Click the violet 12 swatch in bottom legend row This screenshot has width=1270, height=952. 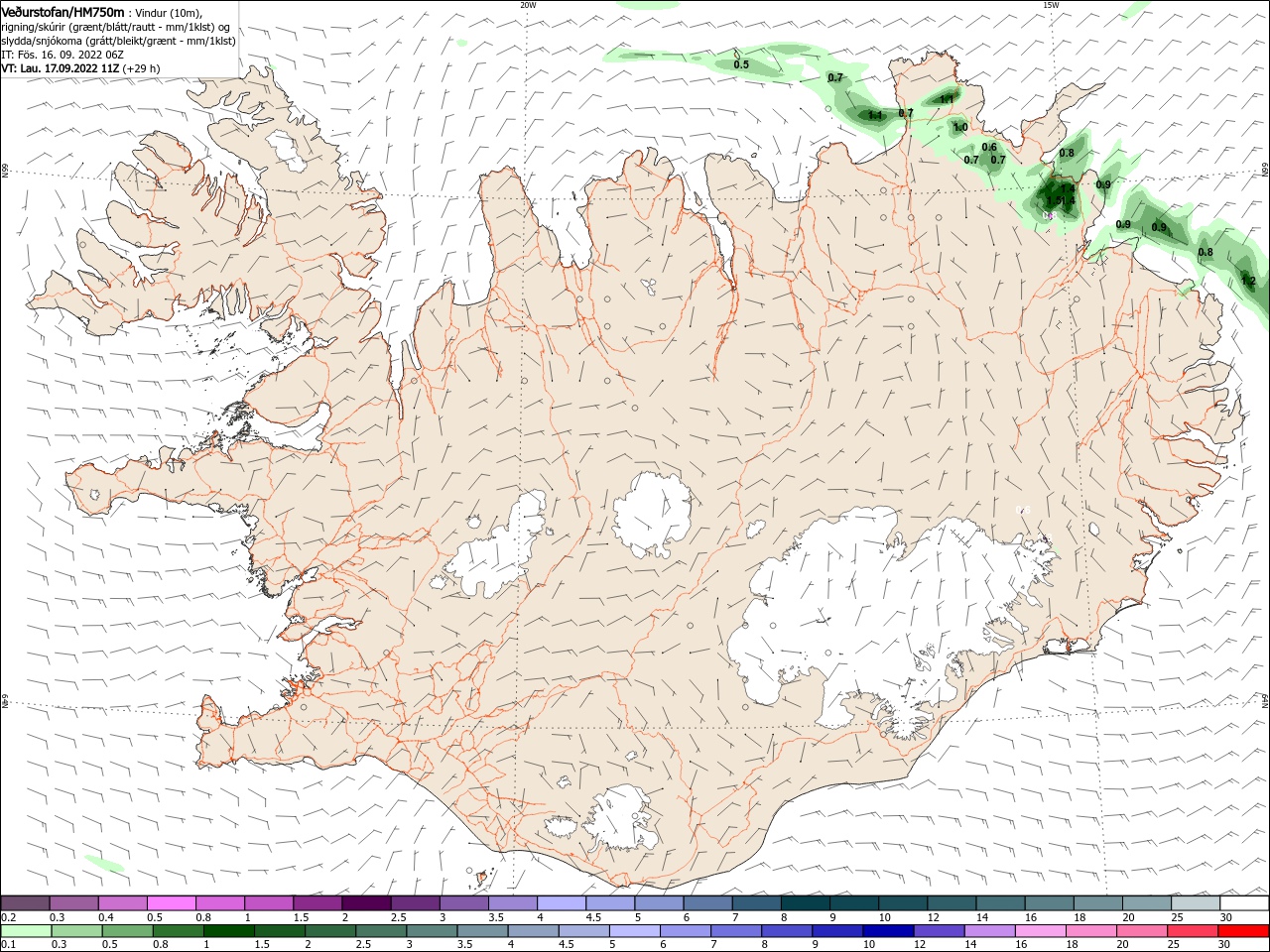(x=938, y=931)
